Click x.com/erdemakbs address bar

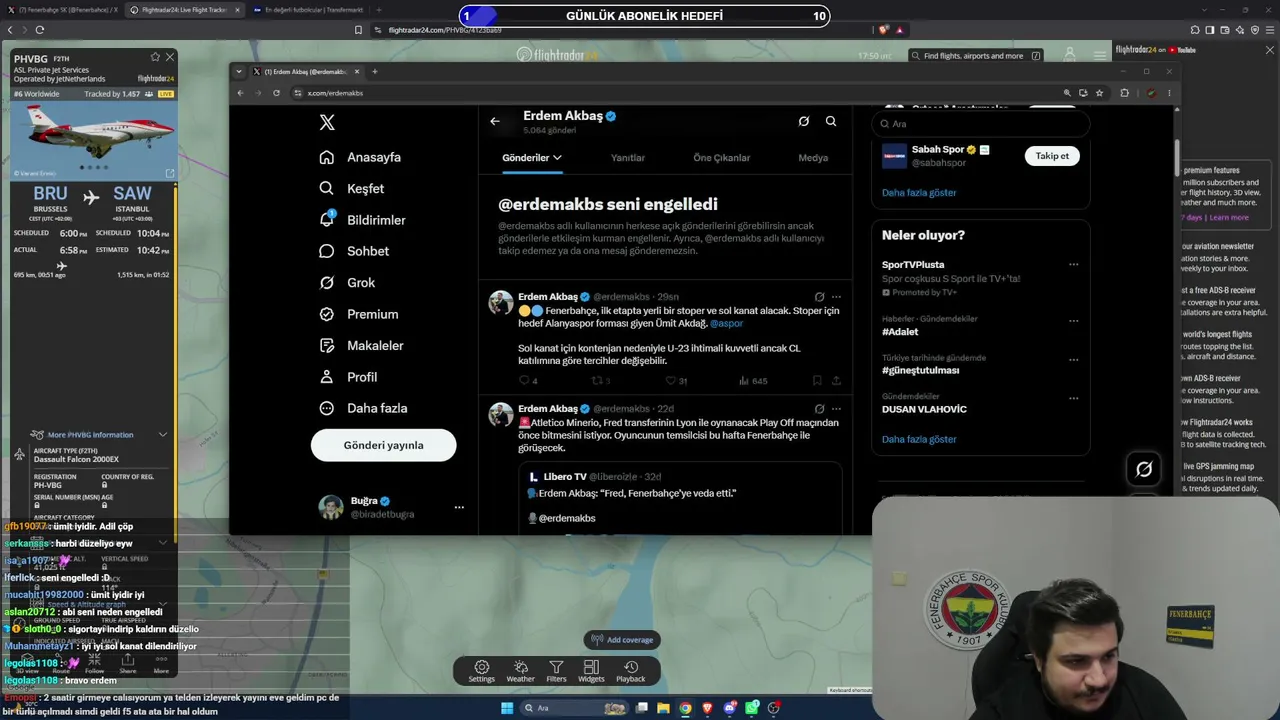(676, 93)
